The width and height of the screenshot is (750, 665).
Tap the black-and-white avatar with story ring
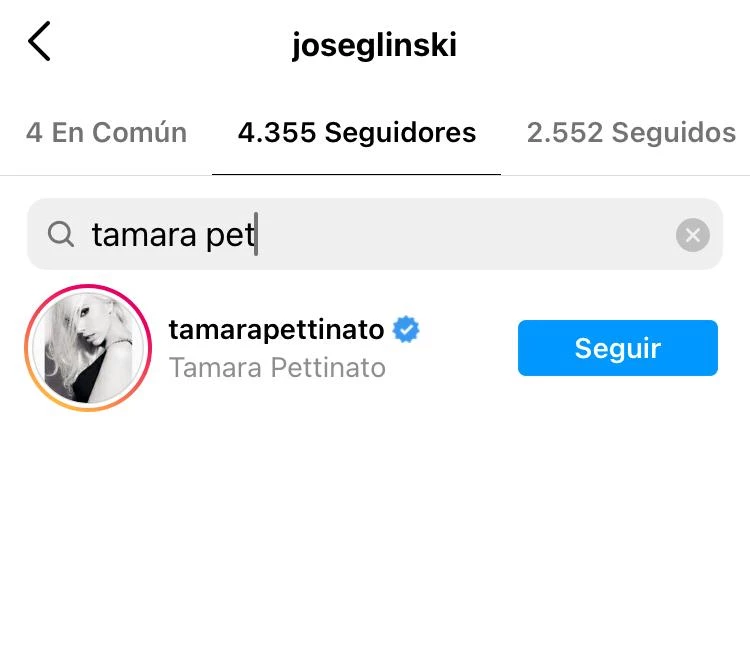click(x=87, y=348)
